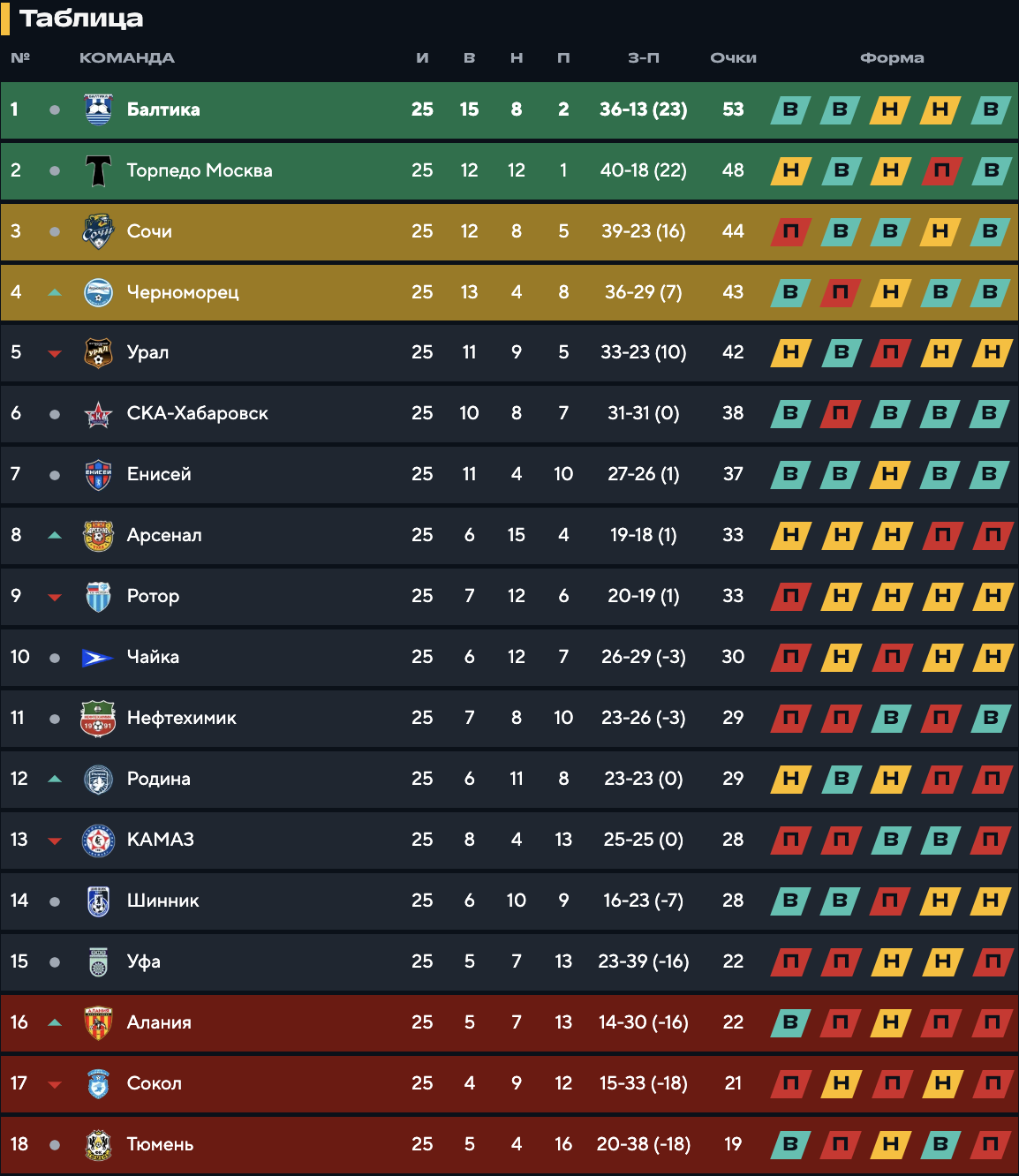Click the СКА-Хабаровск star logo
The width and height of the screenshot is (1019, 1176).
click(x=98, y=413)
